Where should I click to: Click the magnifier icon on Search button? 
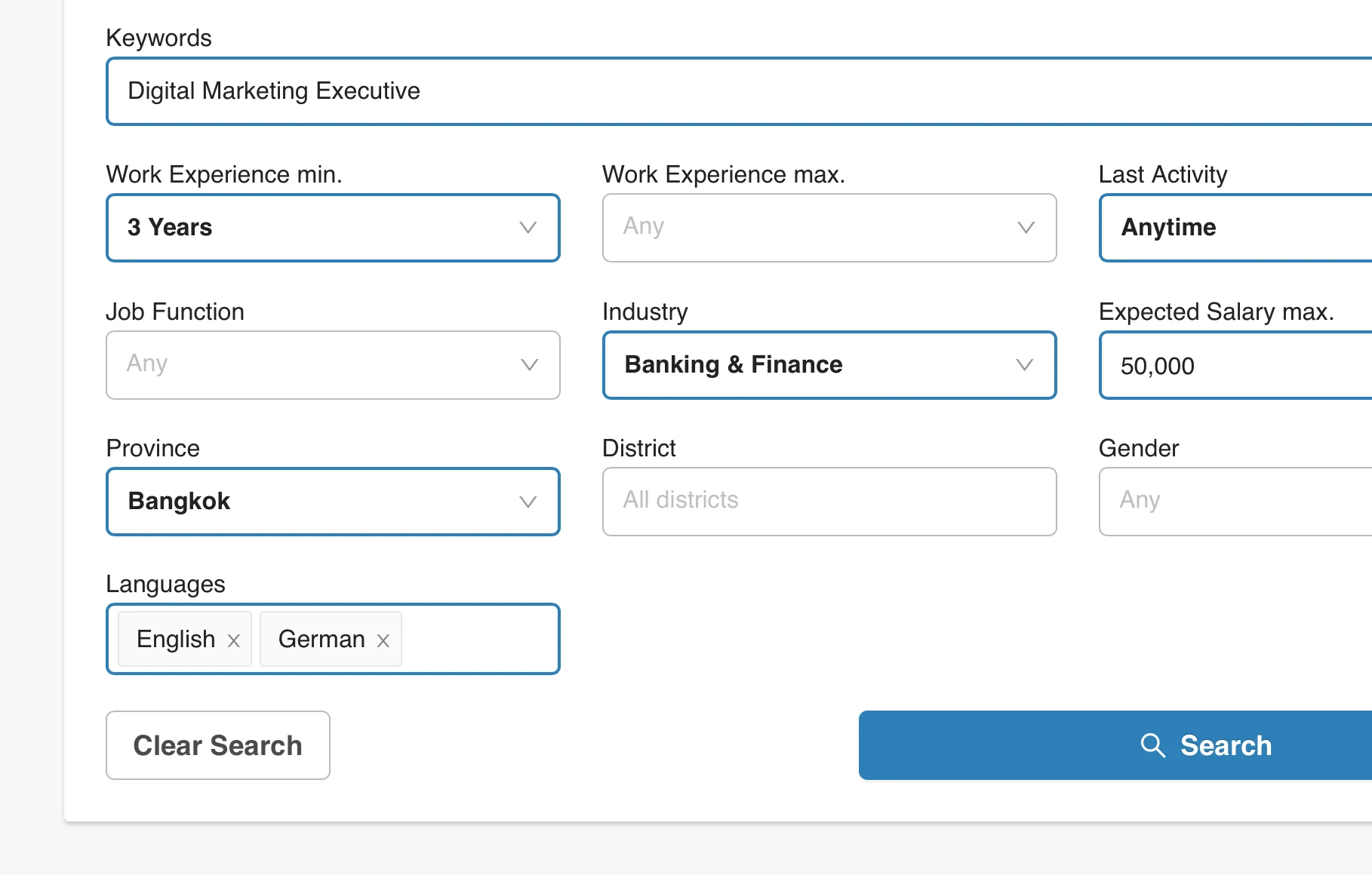coord(1152,745)
